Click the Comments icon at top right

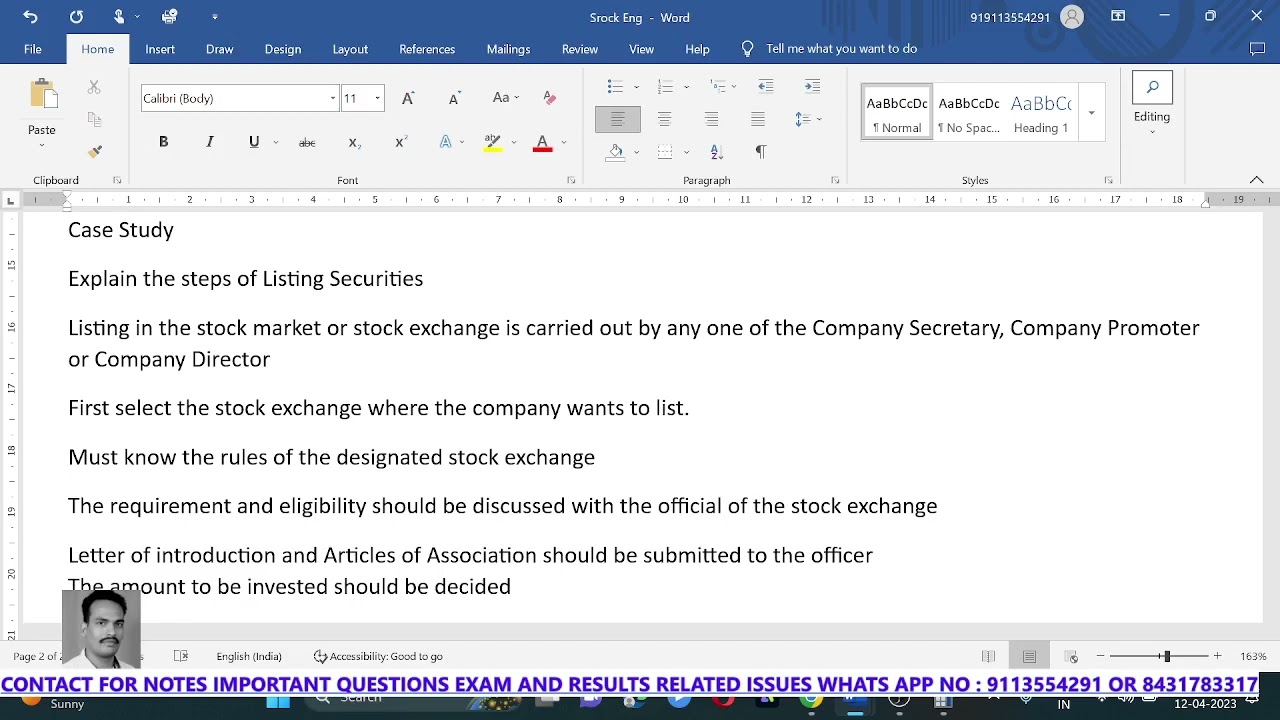click(1258, 49)
